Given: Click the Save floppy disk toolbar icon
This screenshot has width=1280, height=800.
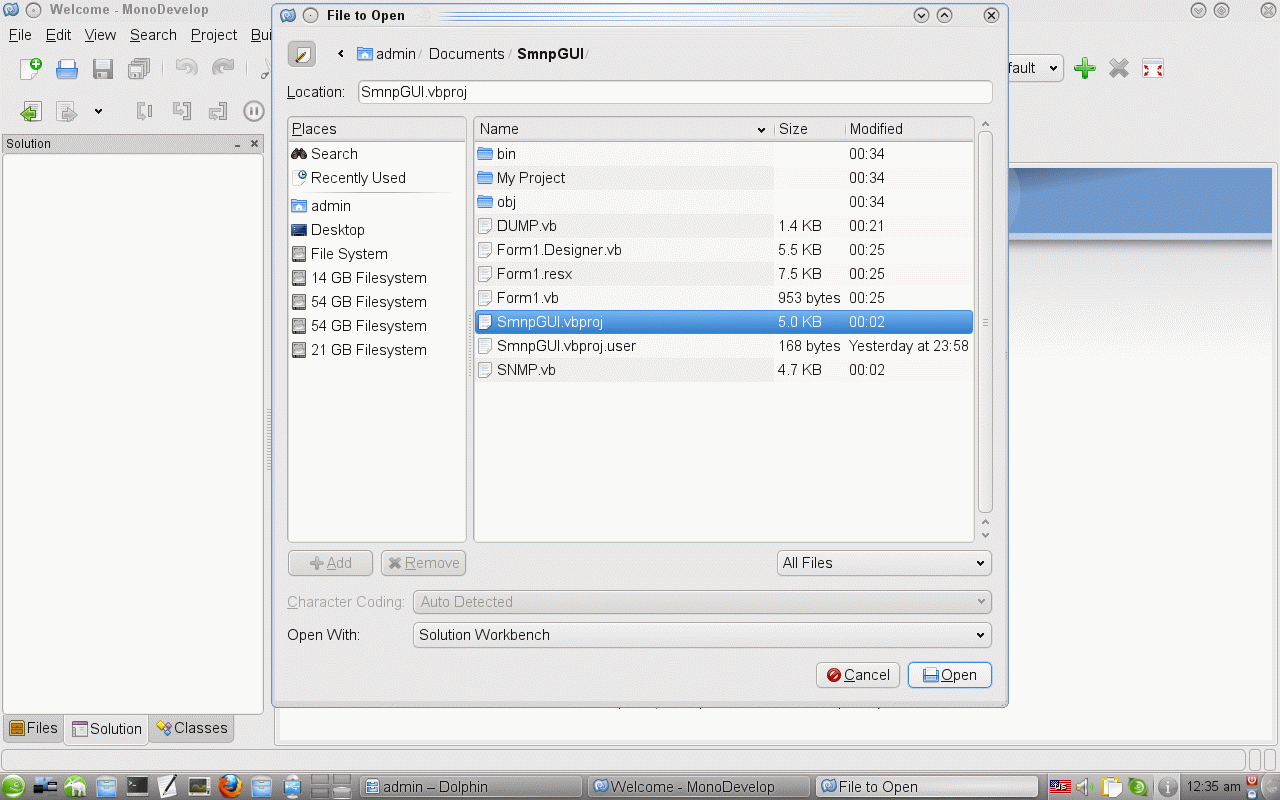Looking at the screenshot, I should pos(102,69).
